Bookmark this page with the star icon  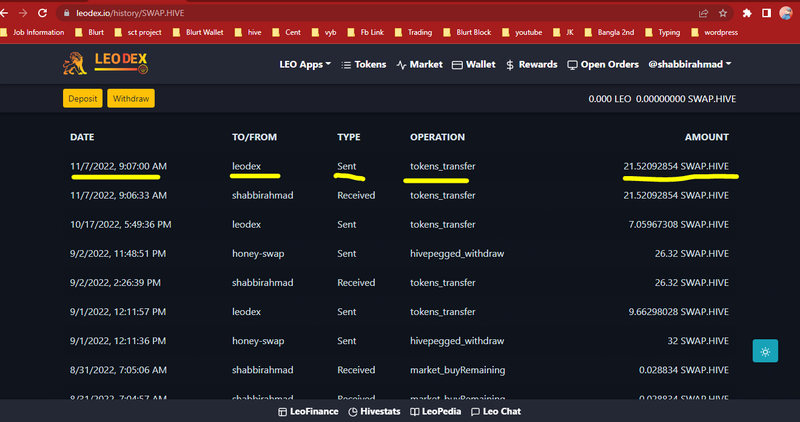pyautogui.click(x=722, y=13)
